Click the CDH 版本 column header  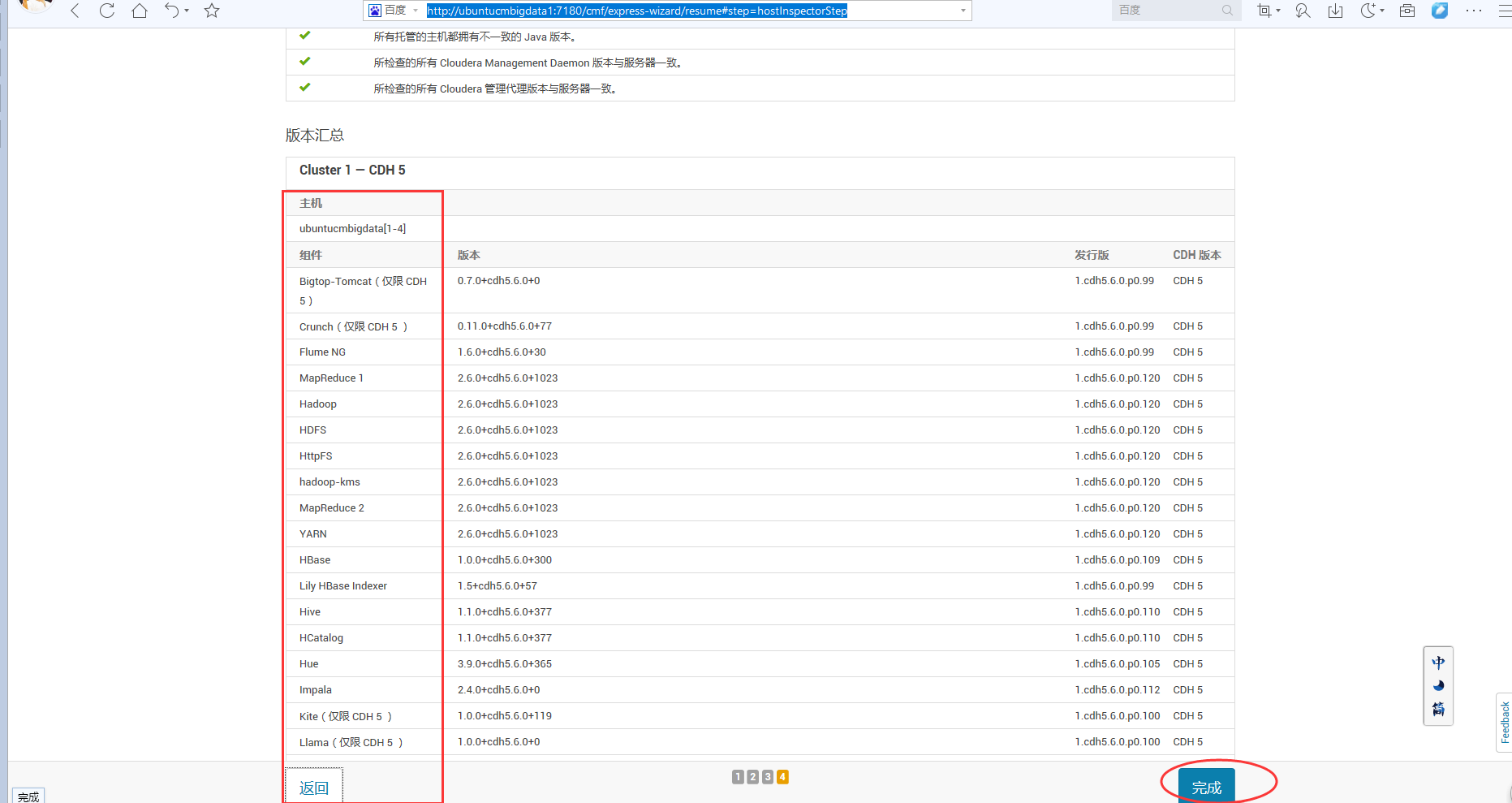coord(1196,255)
